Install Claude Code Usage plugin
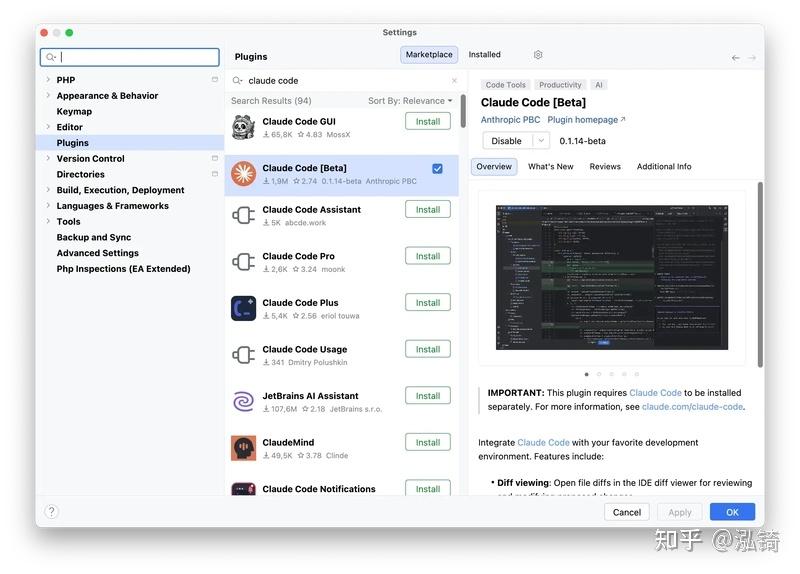This screenshot has height=574, width=800. click(x=428, y=350)
